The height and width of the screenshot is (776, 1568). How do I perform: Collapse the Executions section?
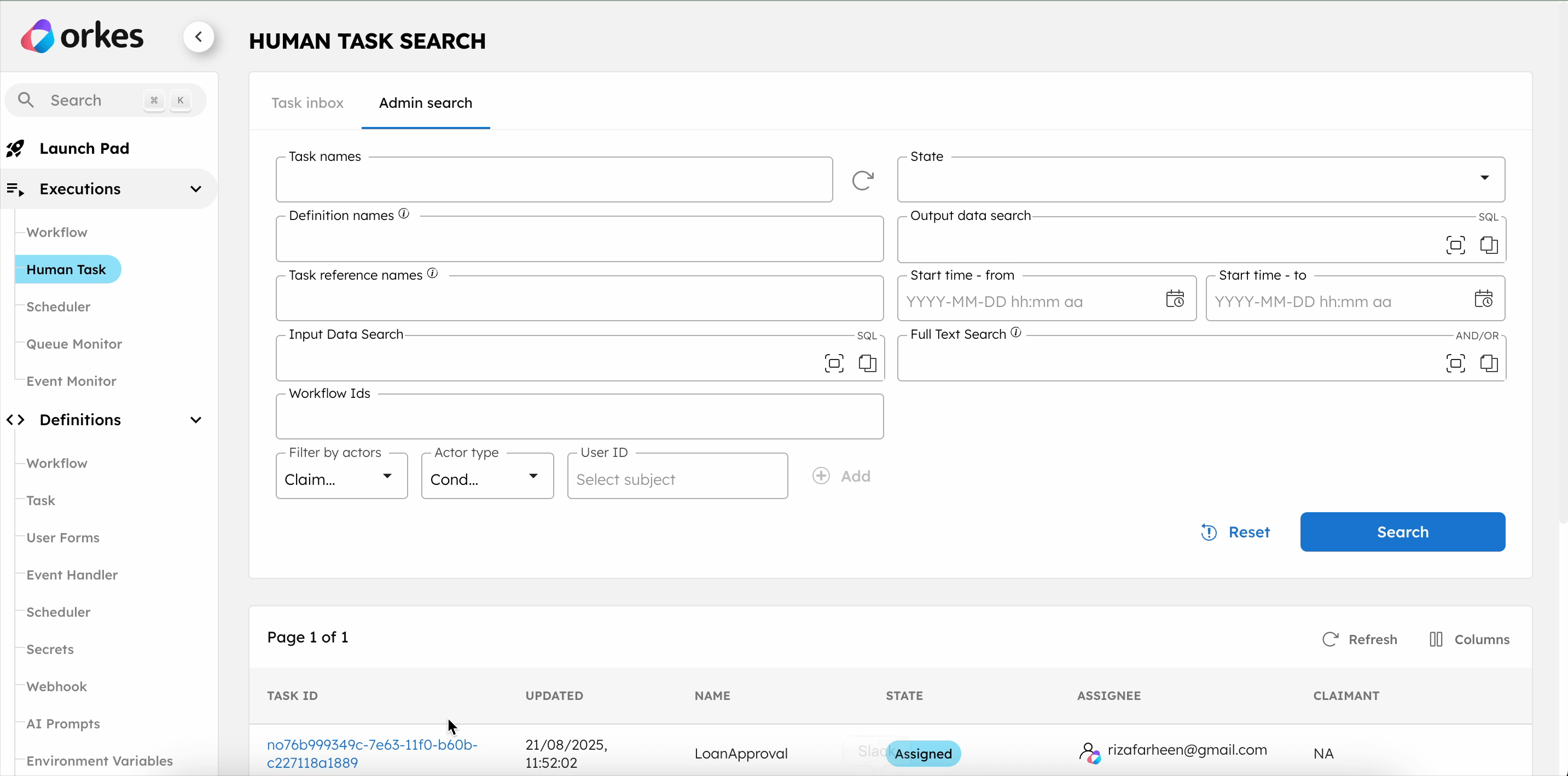195,189
